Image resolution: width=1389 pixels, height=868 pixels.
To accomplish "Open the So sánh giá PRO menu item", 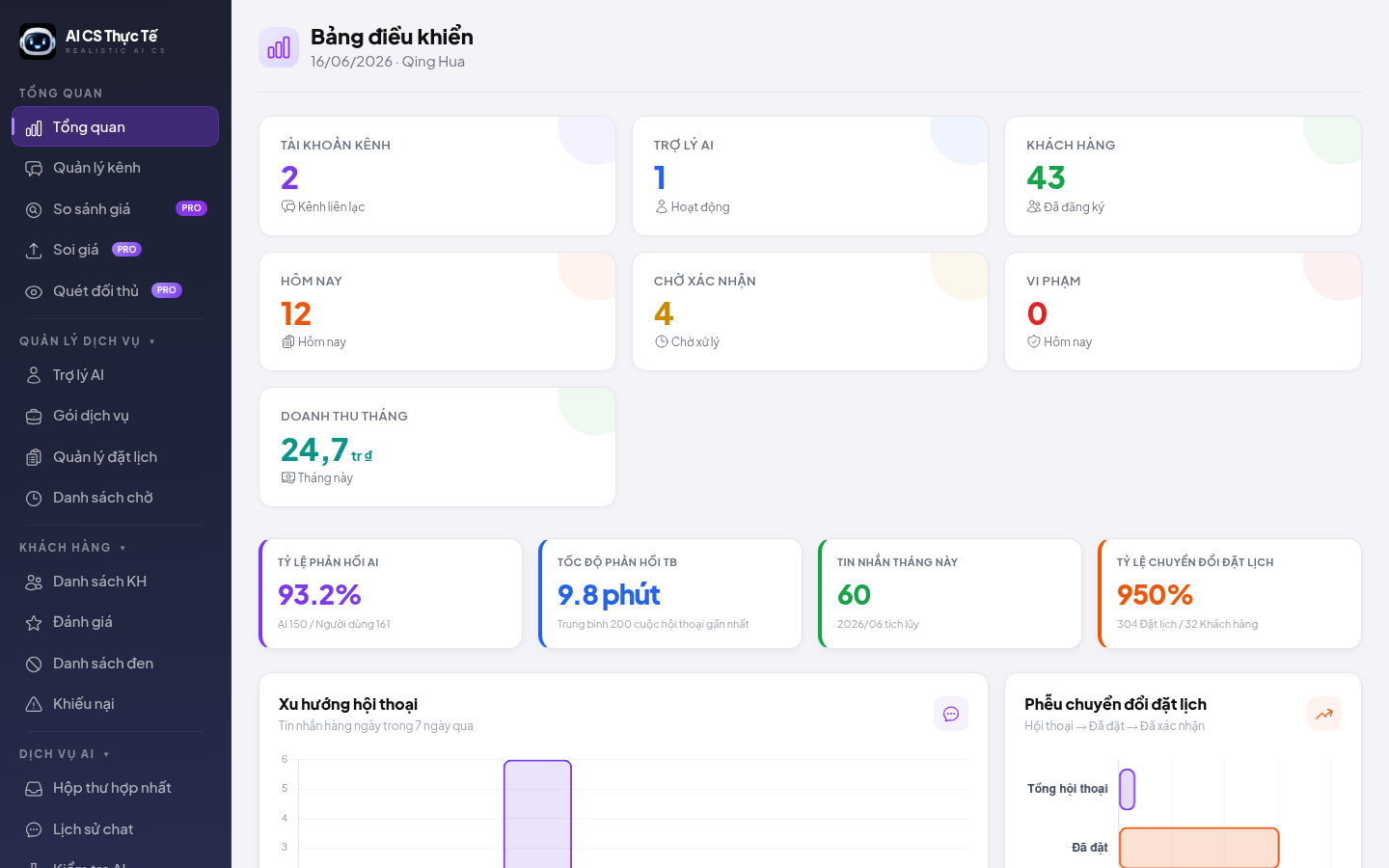I will 116,209.
